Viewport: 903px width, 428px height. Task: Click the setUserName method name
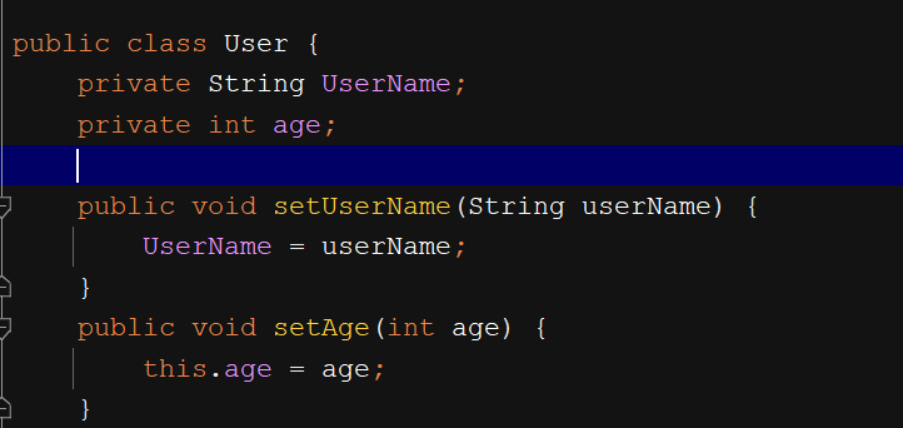(x=362, y=206)
